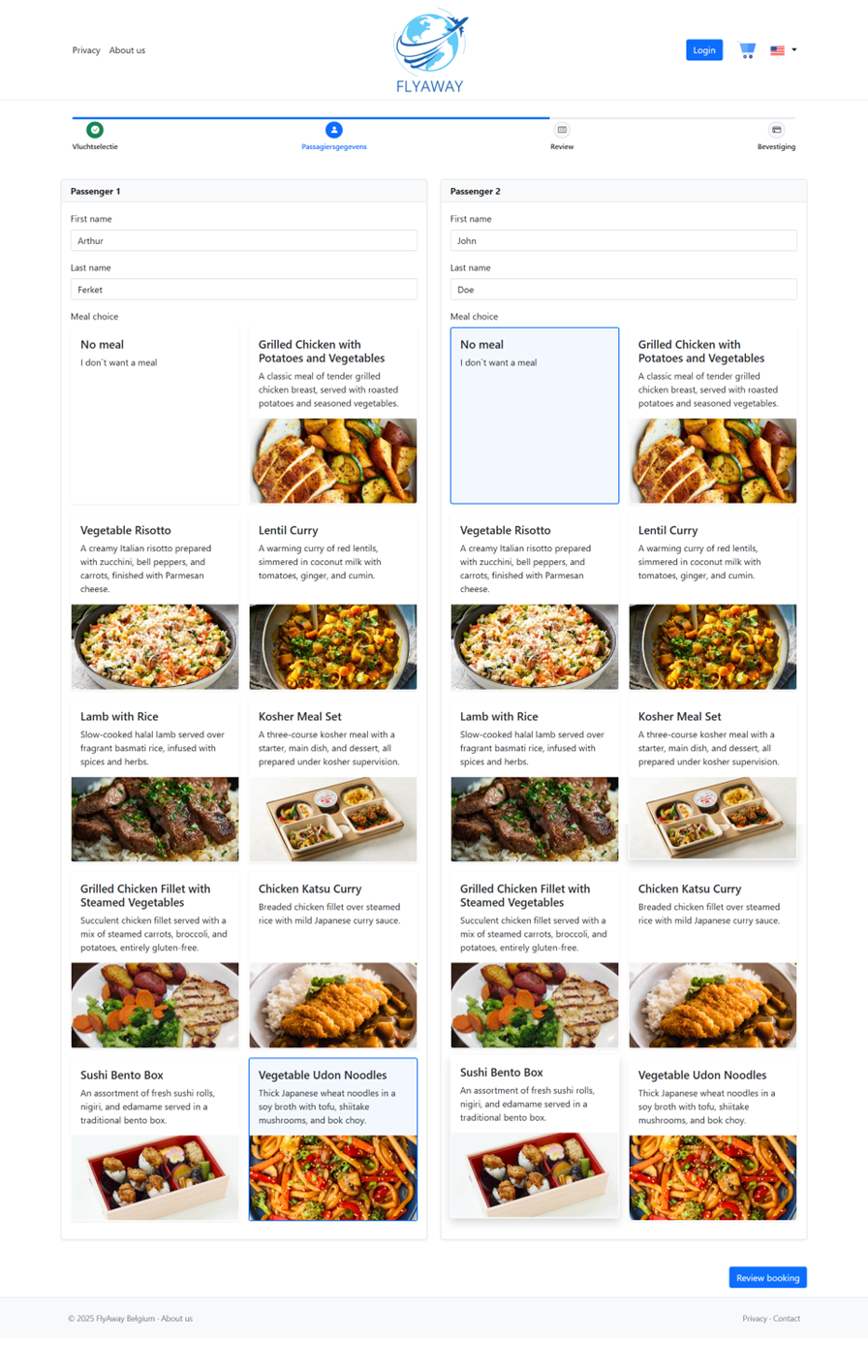
Task: Pick Sushi Bento Box for Passenger 2
Action: click(x=535, y=1137)
